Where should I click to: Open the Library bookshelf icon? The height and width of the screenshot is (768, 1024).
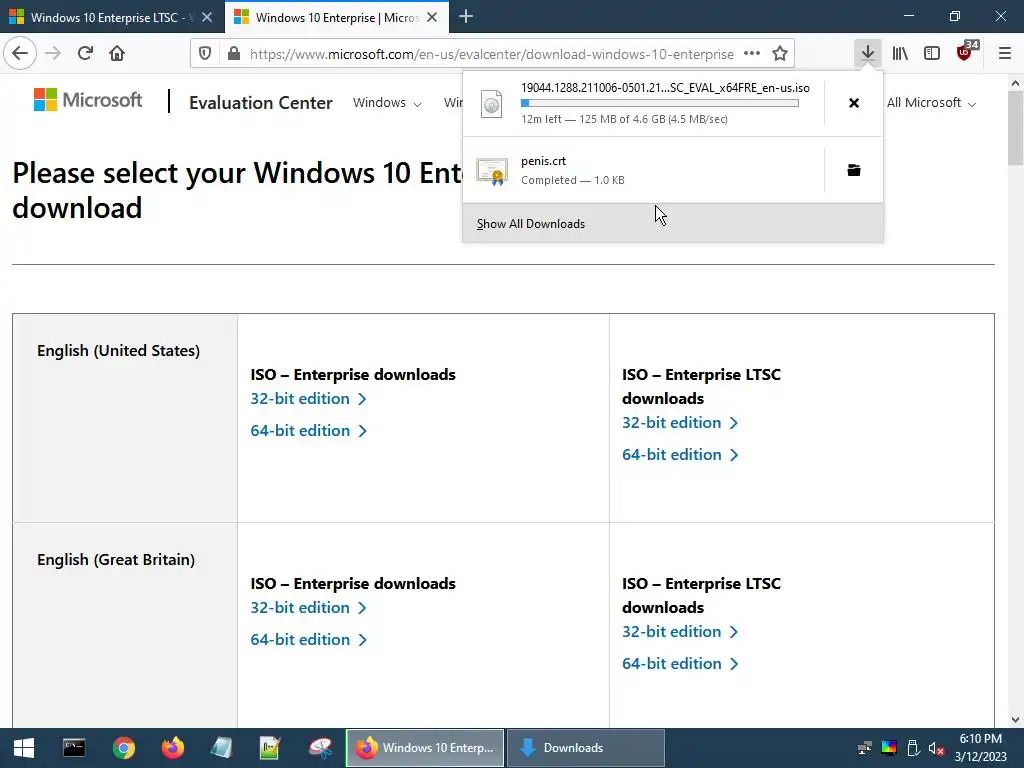[900, 54]
